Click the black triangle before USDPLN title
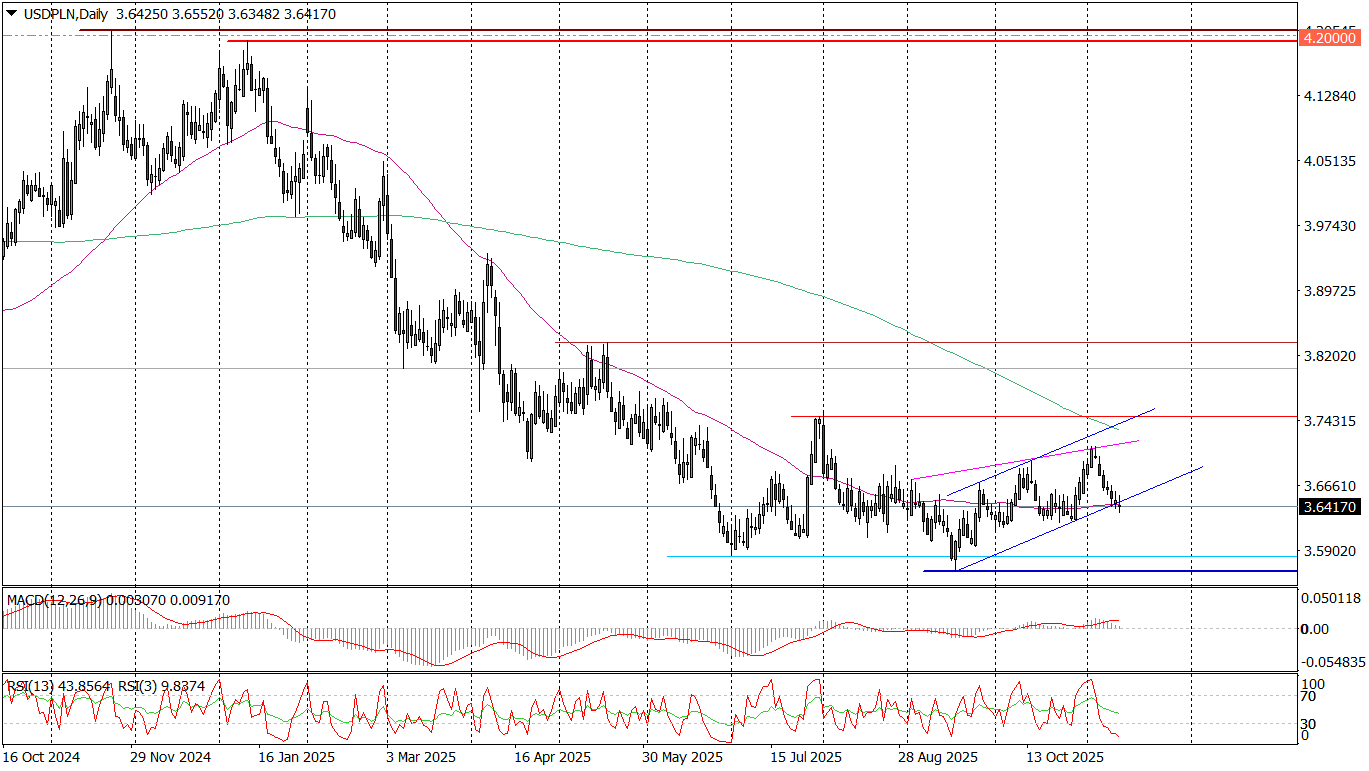This screenshot has height=771, width=1369. [x=11, y=13]
